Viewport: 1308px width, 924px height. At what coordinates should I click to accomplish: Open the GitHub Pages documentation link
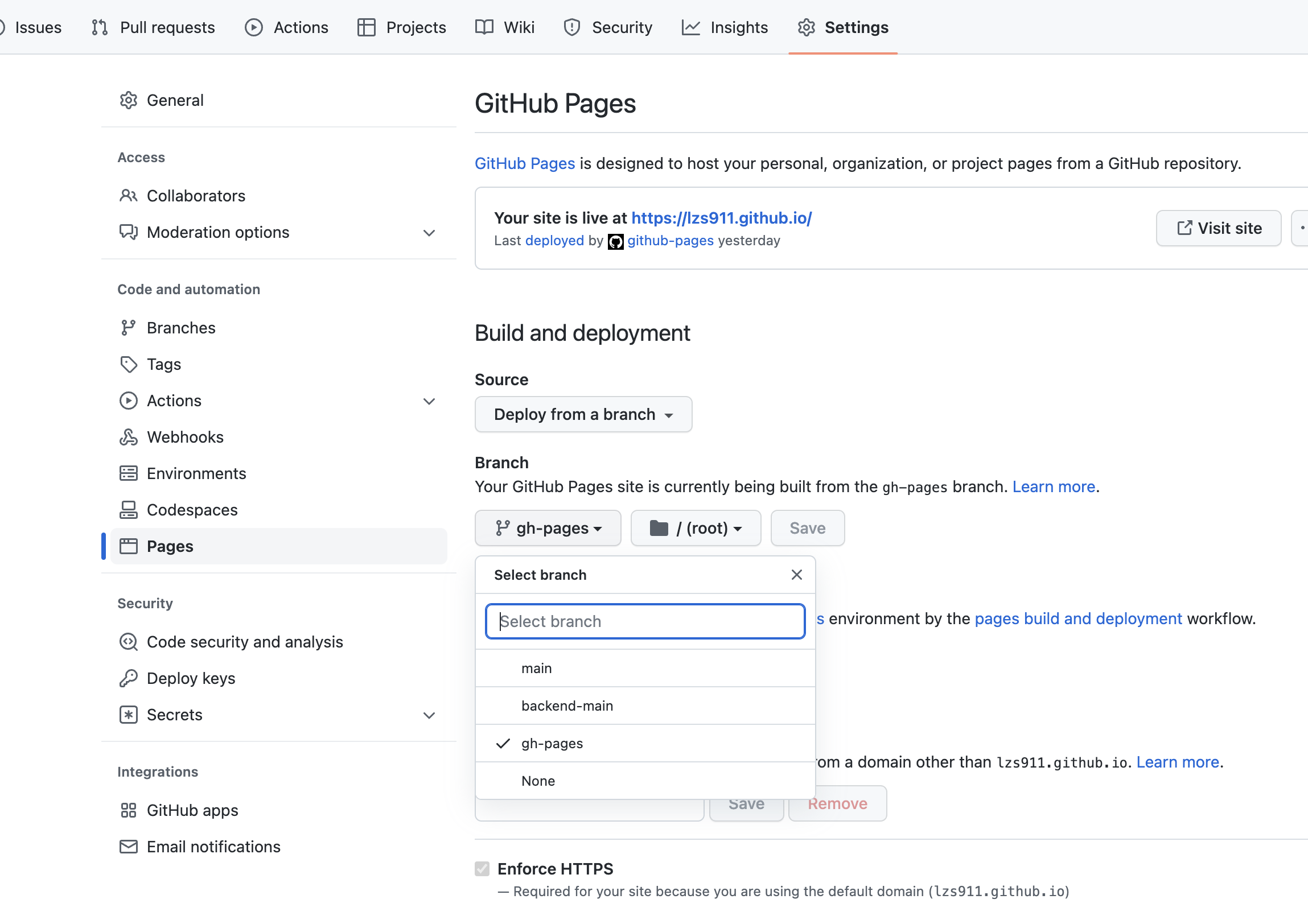525,163
